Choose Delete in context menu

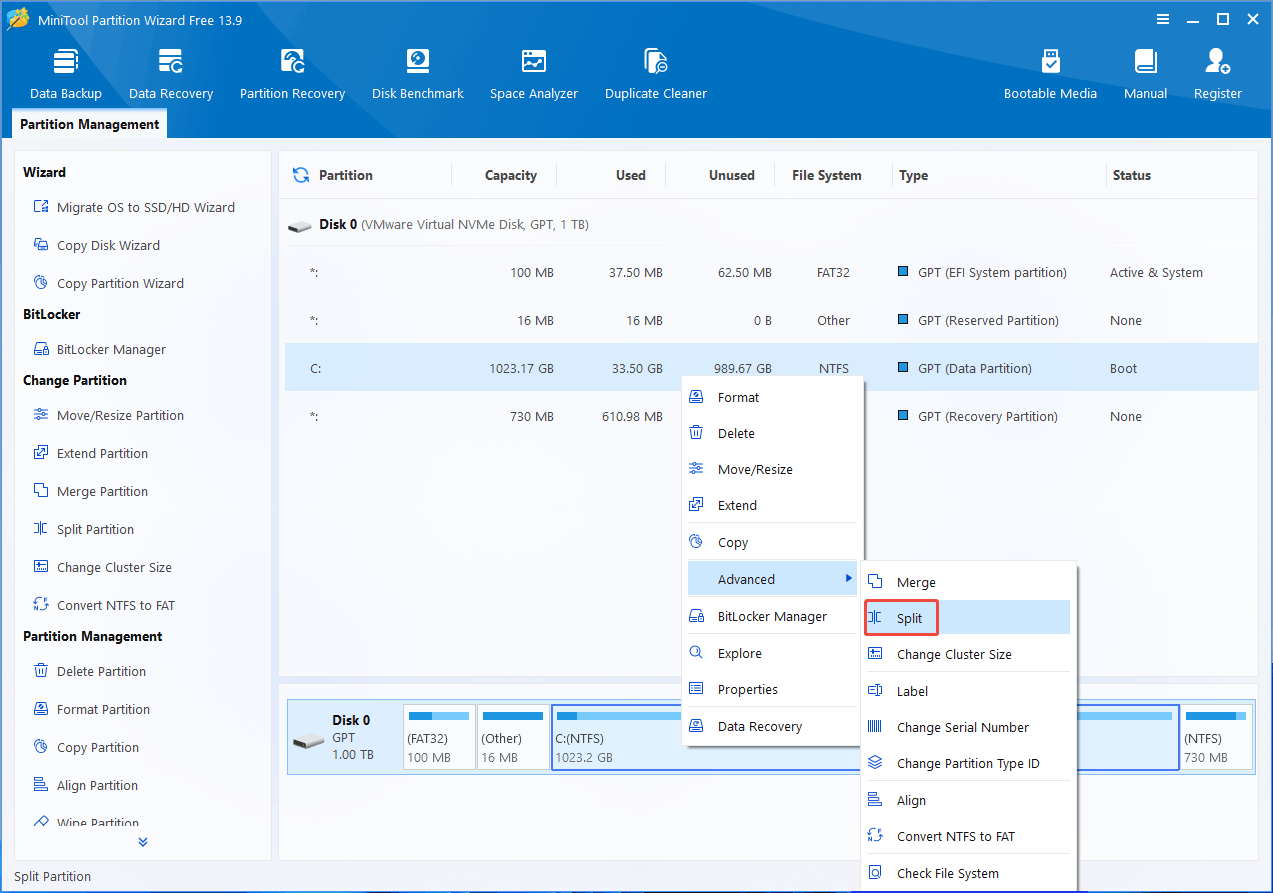(x=772, y=433)
